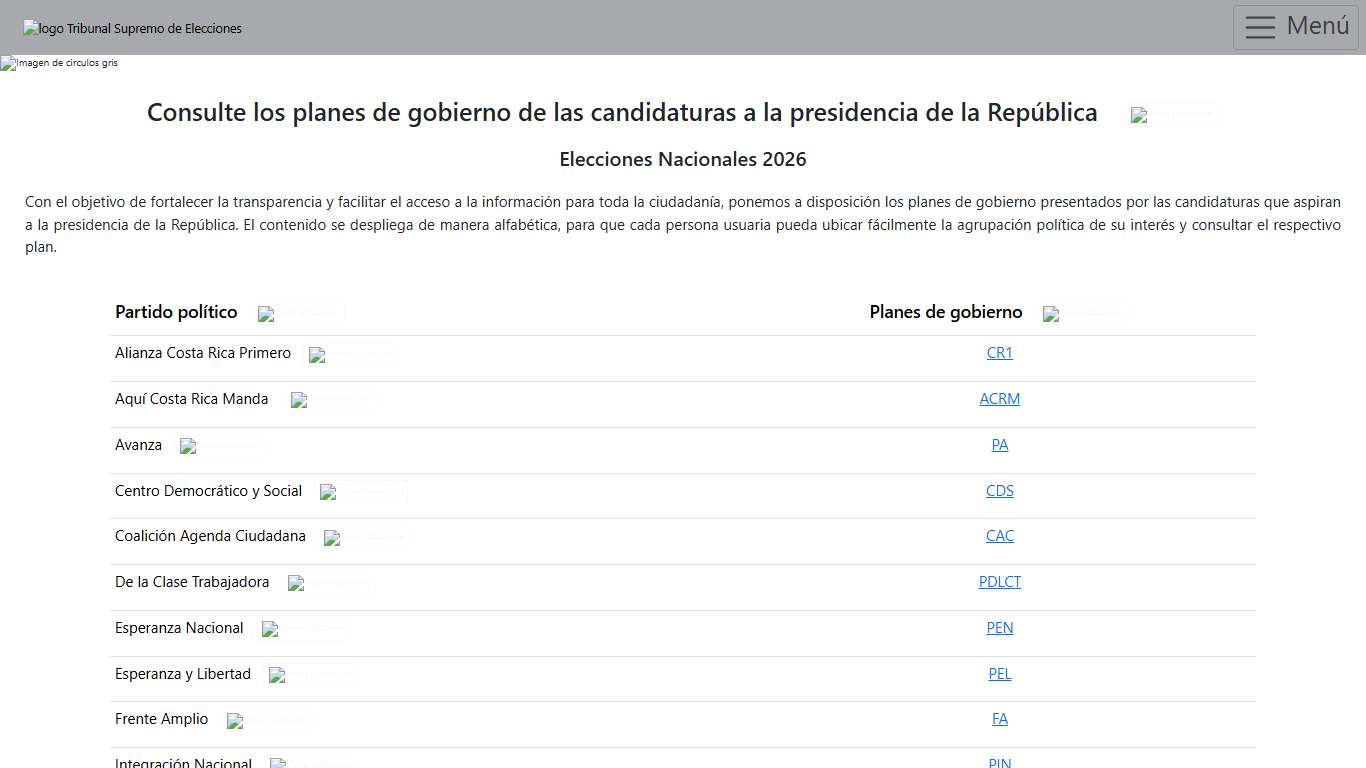Open the PIN government plan
The image size is (1366, 768).
pyautogui.click(x=999, y=763)
